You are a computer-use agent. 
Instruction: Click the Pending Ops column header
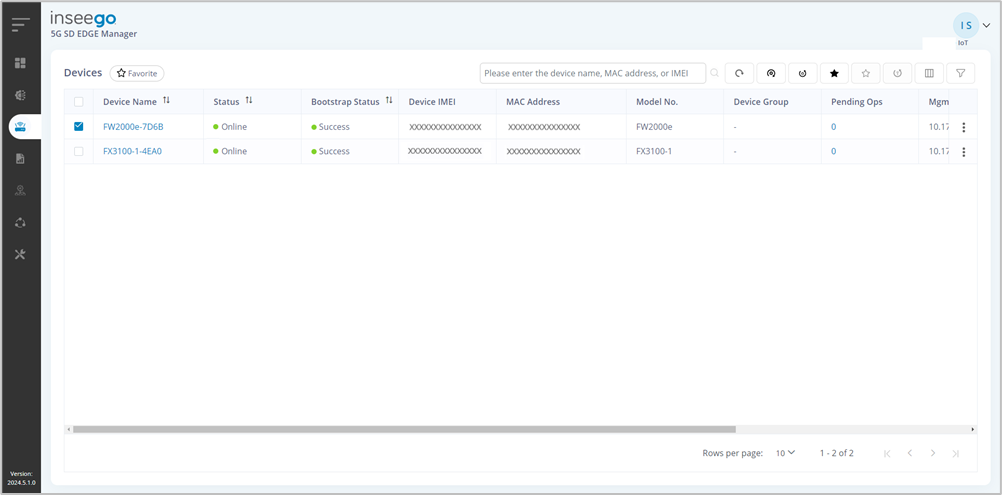pos(857,102)
